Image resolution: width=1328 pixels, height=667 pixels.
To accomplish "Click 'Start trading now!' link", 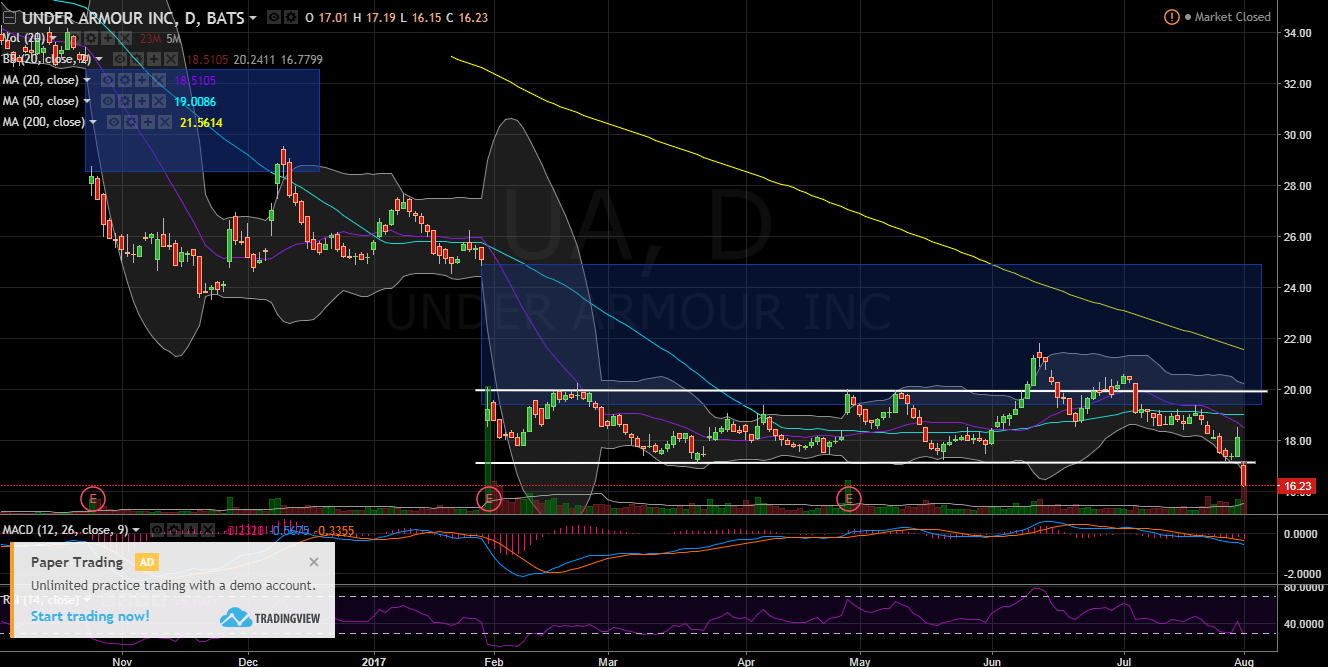I will coord(90,616).
